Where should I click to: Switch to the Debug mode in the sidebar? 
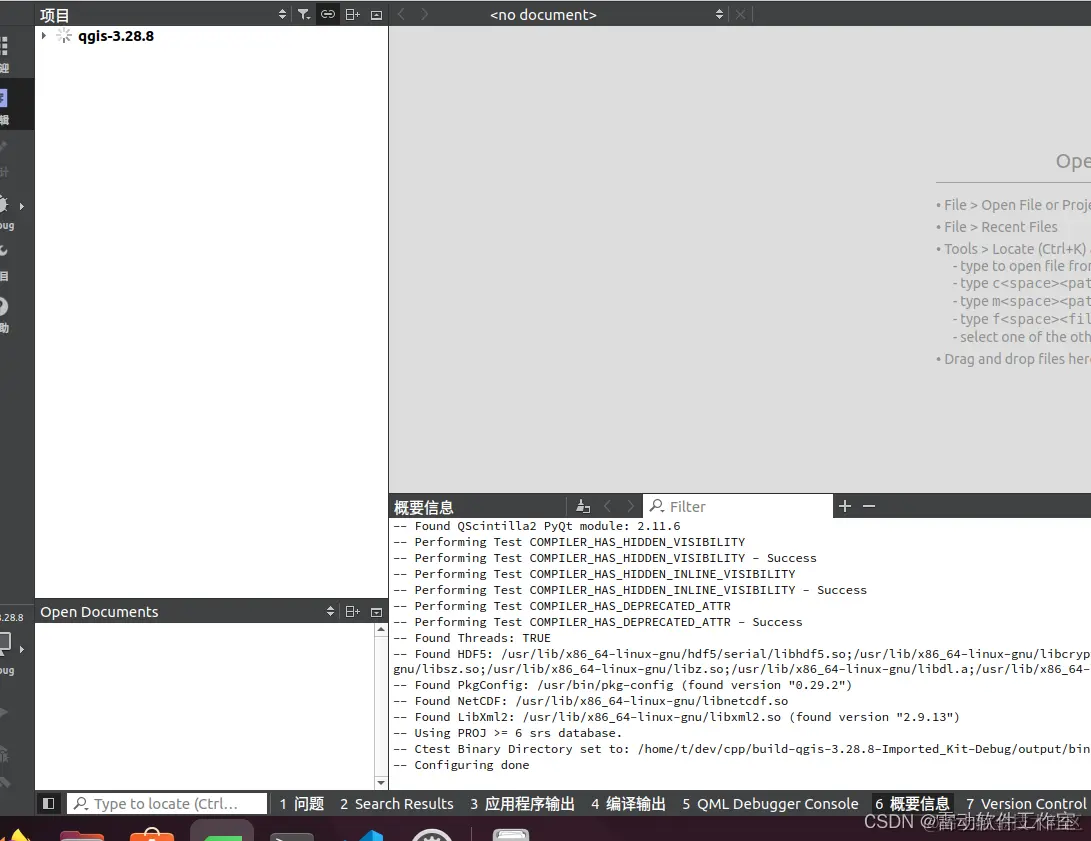6,211
